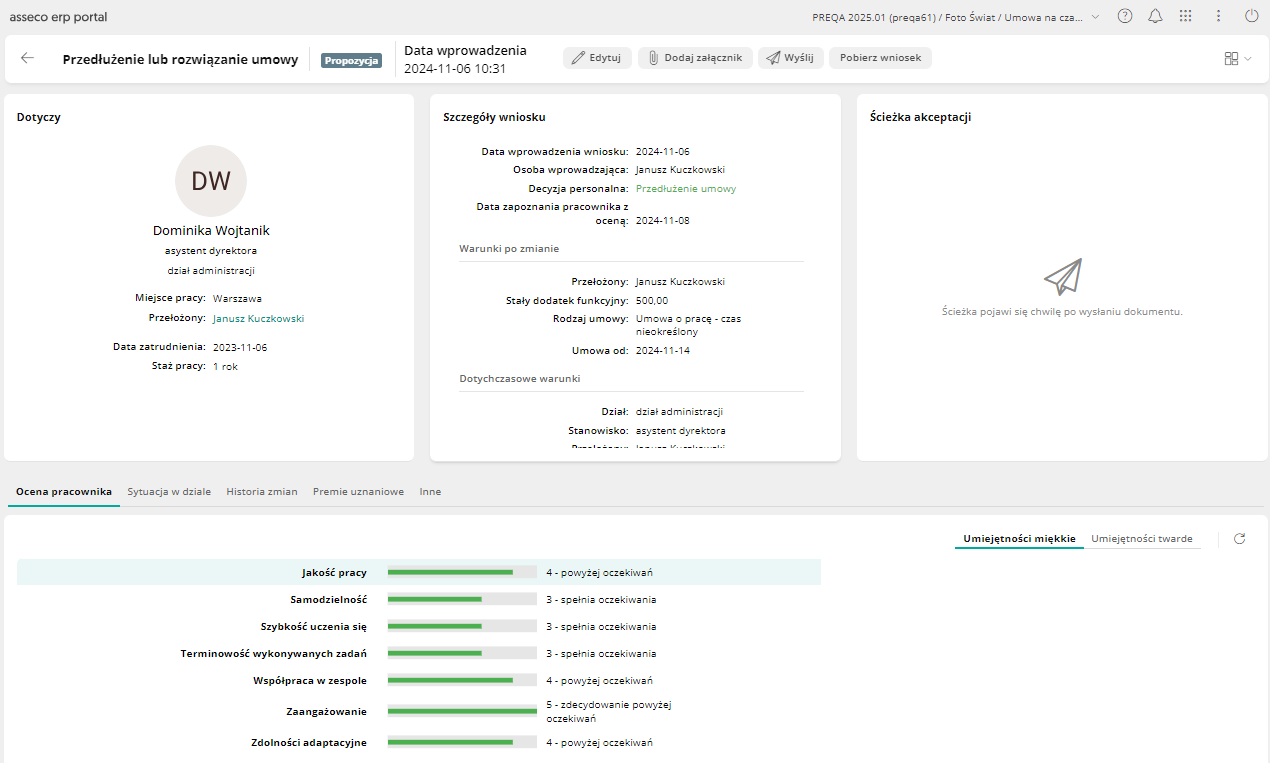Switch to Umiejętności twarde tab
Viewport: 1270px width, 763px height.
(x=1142, y=538)
